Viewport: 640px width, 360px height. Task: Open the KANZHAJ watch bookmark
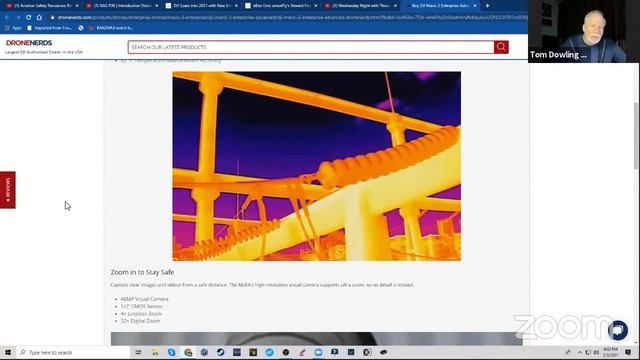pos(111,28)
